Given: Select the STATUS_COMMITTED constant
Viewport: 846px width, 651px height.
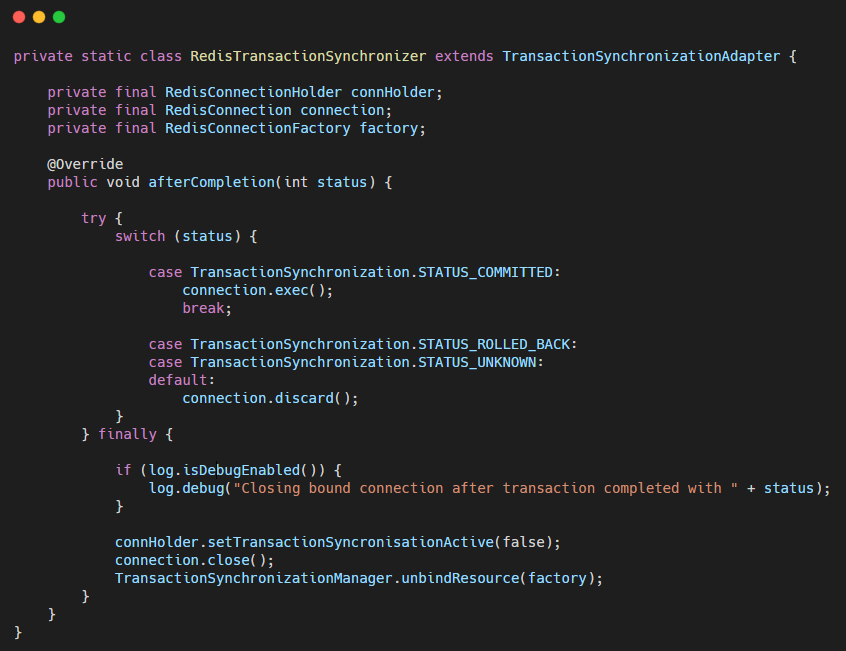Looking at the screenshot, I should pos(484,272).
